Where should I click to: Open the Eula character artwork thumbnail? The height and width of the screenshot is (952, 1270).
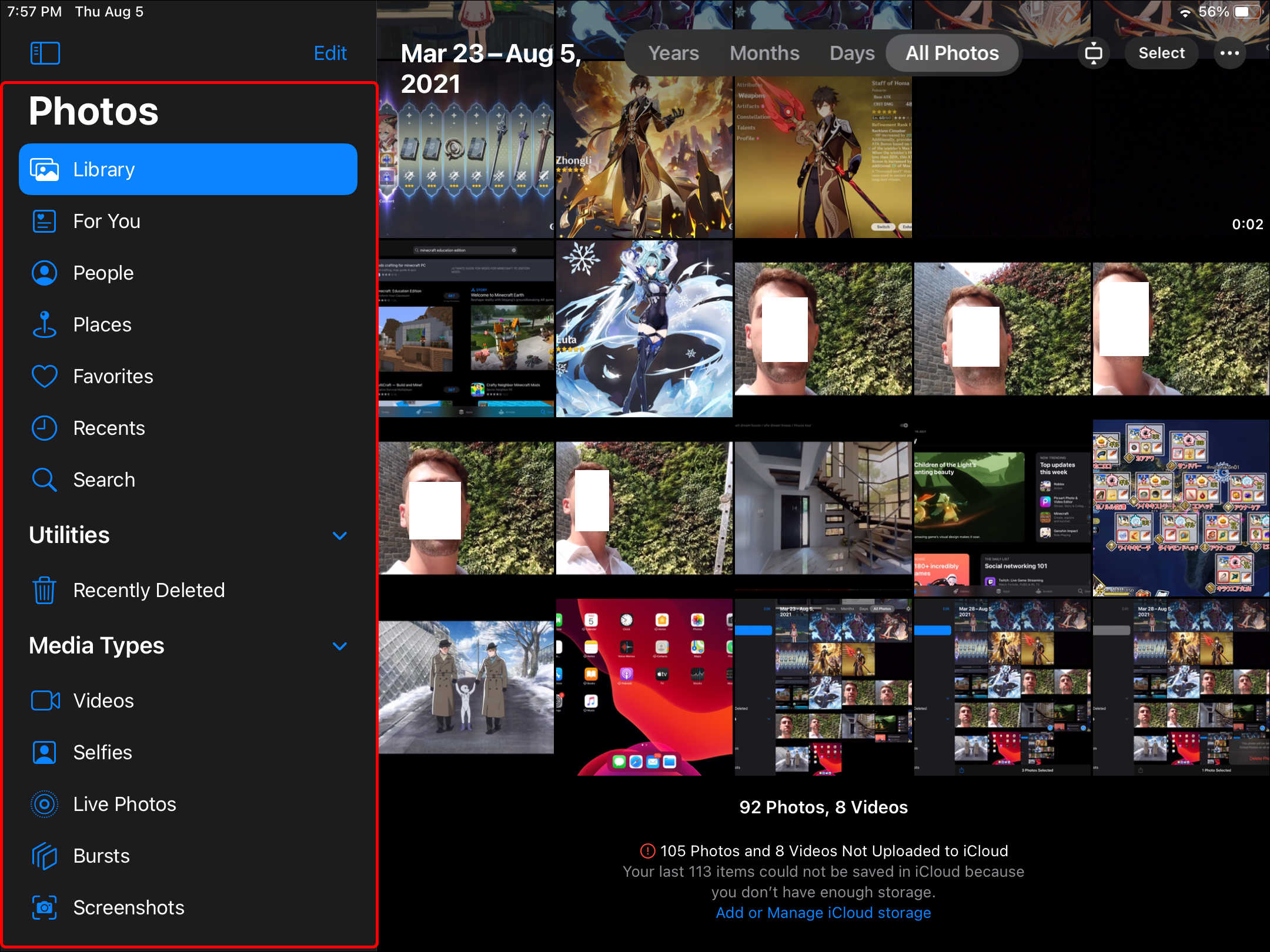pos(644,329)
